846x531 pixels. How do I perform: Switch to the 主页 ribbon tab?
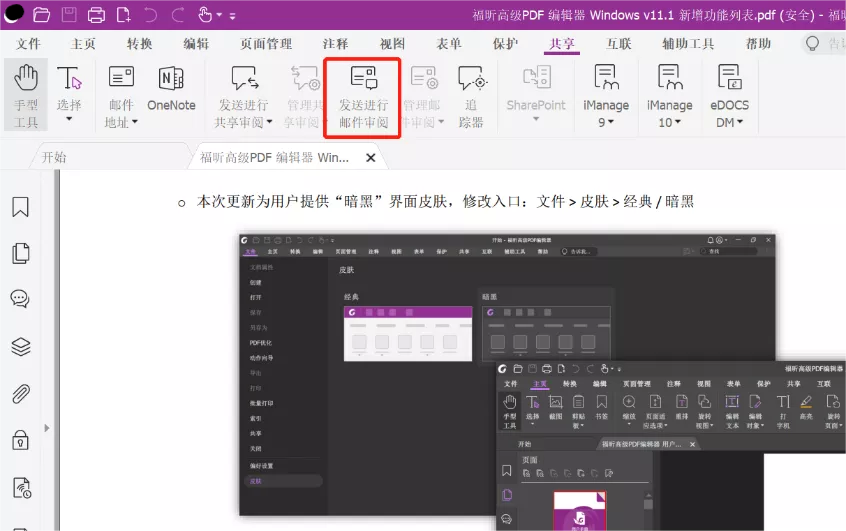[83, 44]
